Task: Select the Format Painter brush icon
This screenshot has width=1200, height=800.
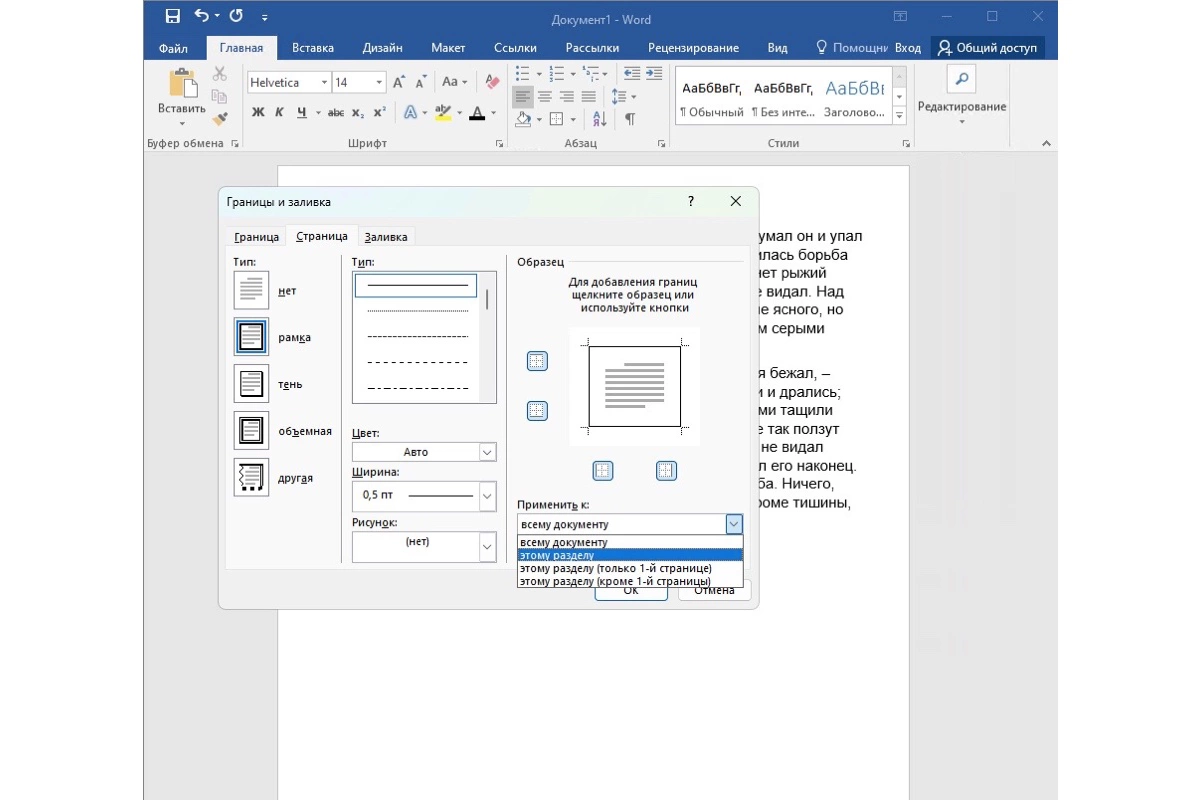Action: (219, 118)
